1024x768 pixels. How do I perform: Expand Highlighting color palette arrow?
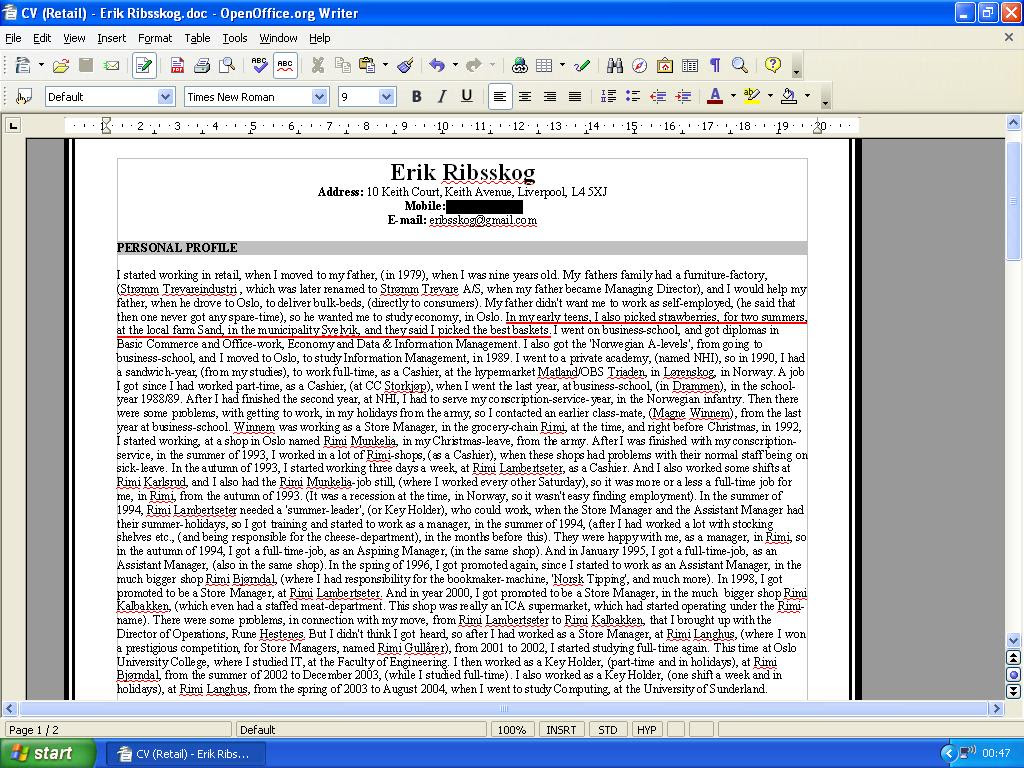[771, 97]
